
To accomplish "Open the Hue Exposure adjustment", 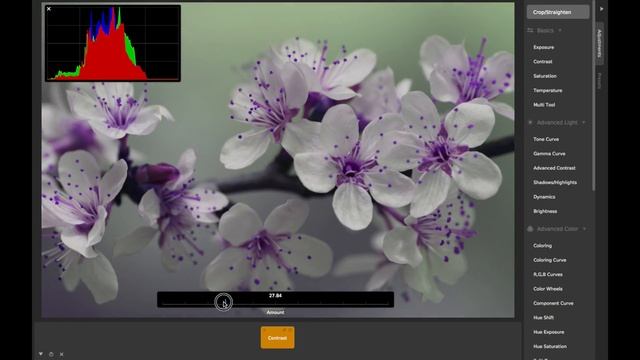I will click(549, 332).
